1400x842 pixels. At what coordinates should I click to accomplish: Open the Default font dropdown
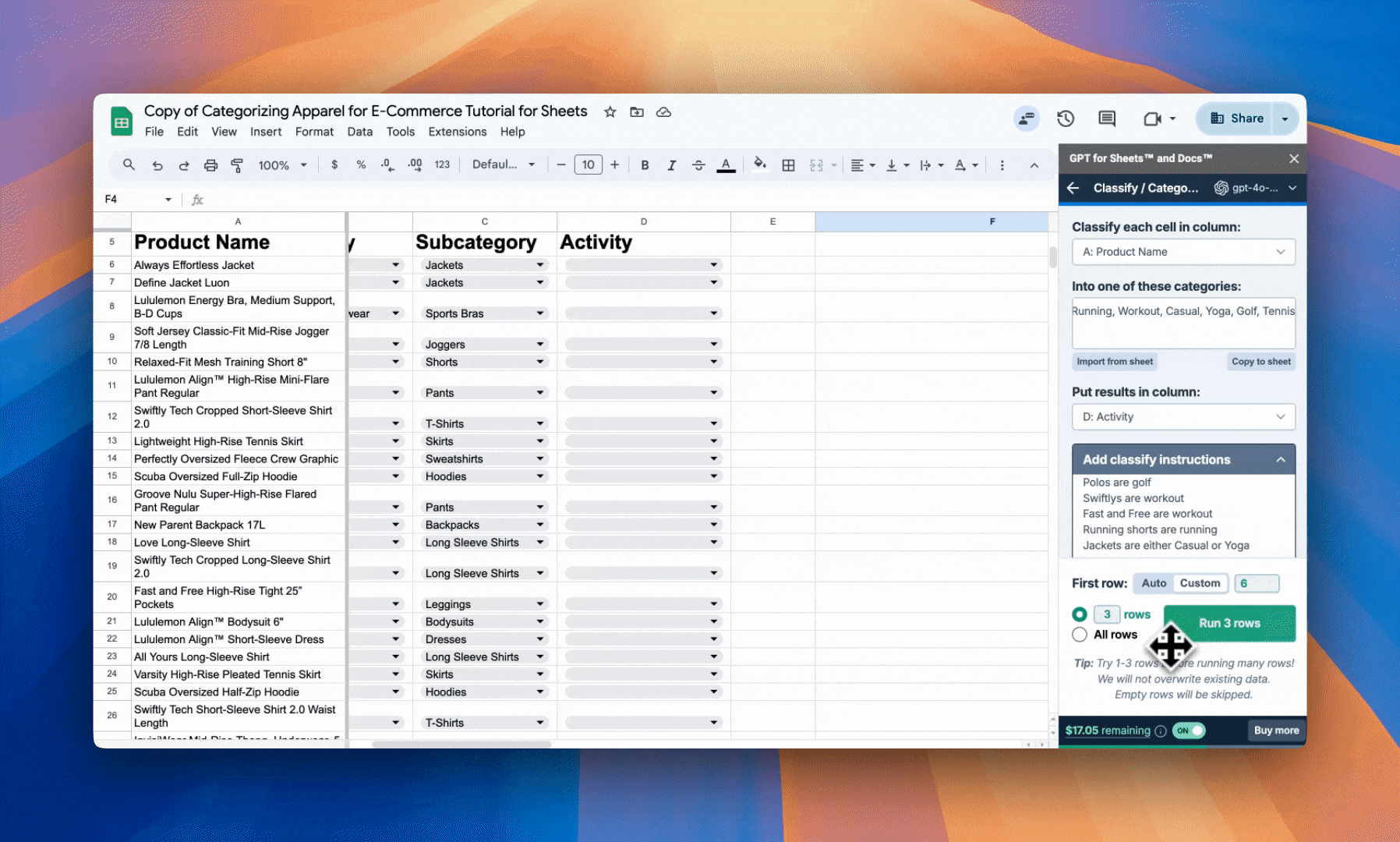pyautogui.click(x=504, y=165)
